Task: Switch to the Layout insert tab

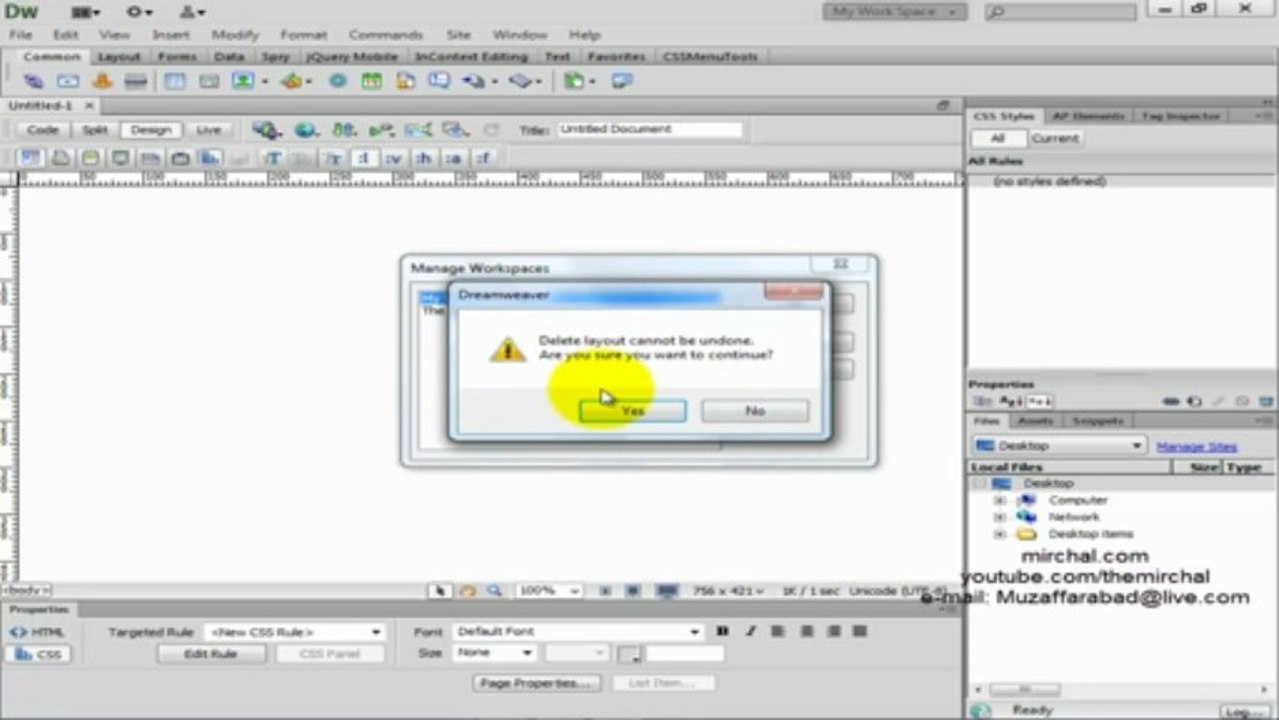Action: (x=119, y=57)
